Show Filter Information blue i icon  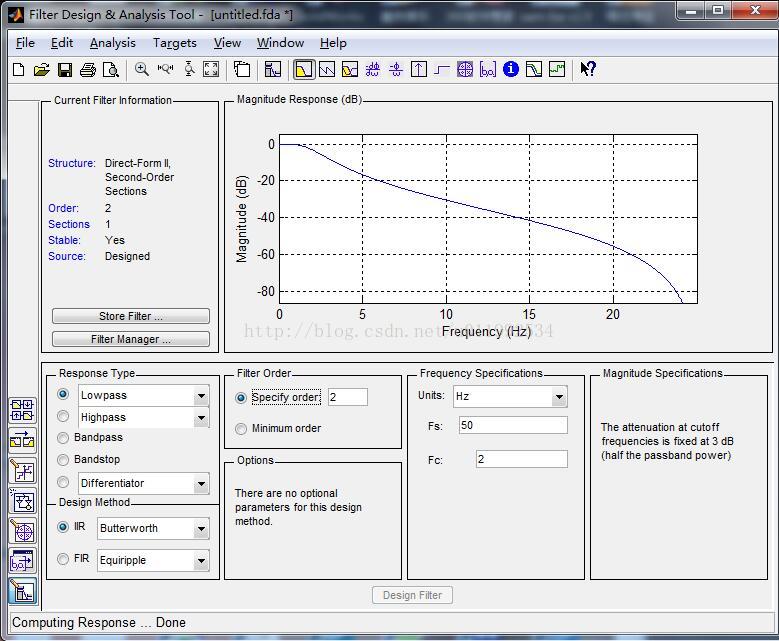point(511,69)
